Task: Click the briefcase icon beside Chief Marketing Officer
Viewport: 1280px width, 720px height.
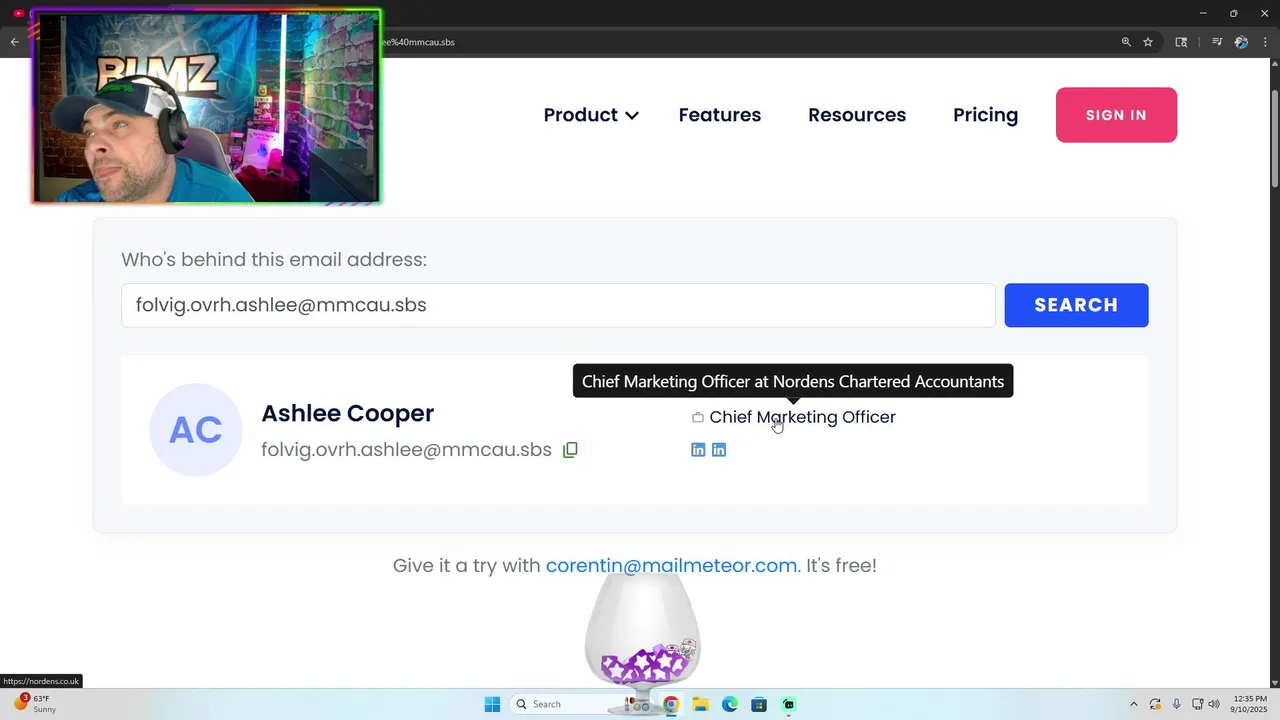Action: [x=698, y=417]
